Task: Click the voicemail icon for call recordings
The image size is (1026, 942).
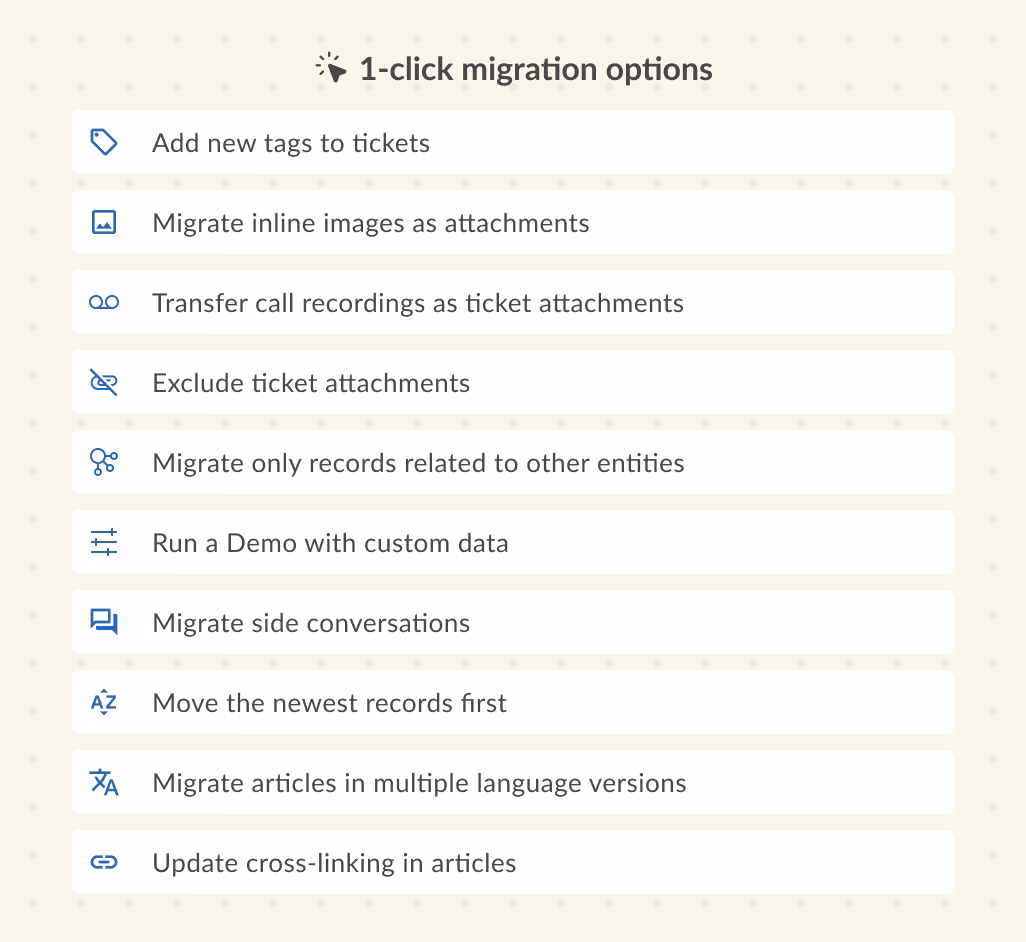Action: tap(104, 302)
